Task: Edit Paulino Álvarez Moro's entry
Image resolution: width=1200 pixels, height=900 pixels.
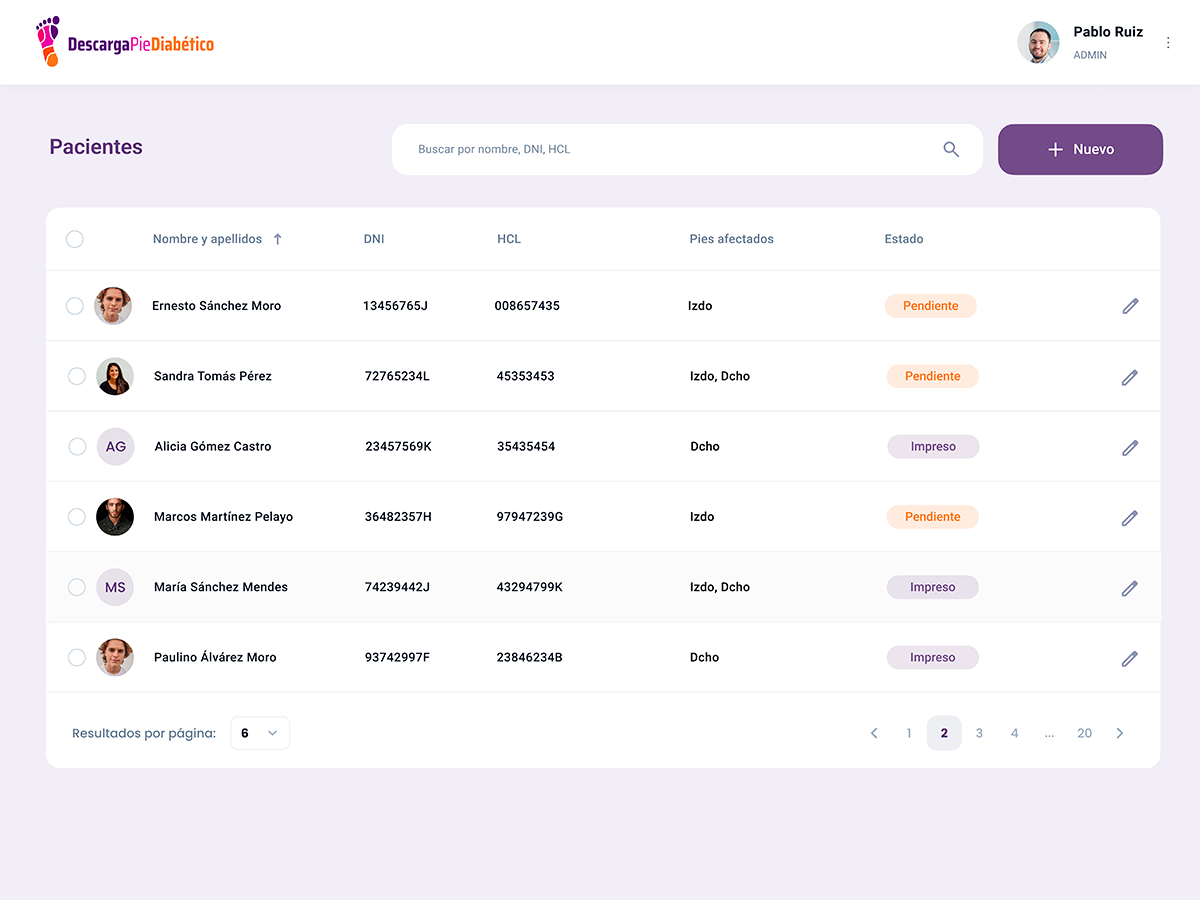Action: click(1130, 658)
